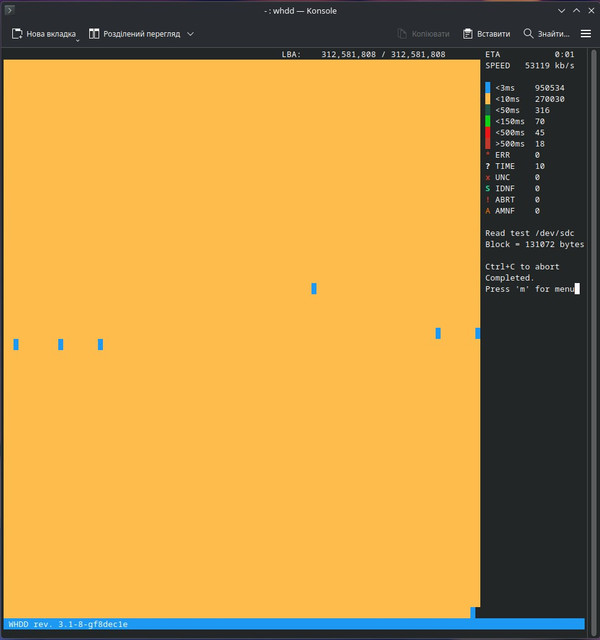Click the green <150ms legend swatch
Viewport: 600px width, 640px height.
coord(487,121)
